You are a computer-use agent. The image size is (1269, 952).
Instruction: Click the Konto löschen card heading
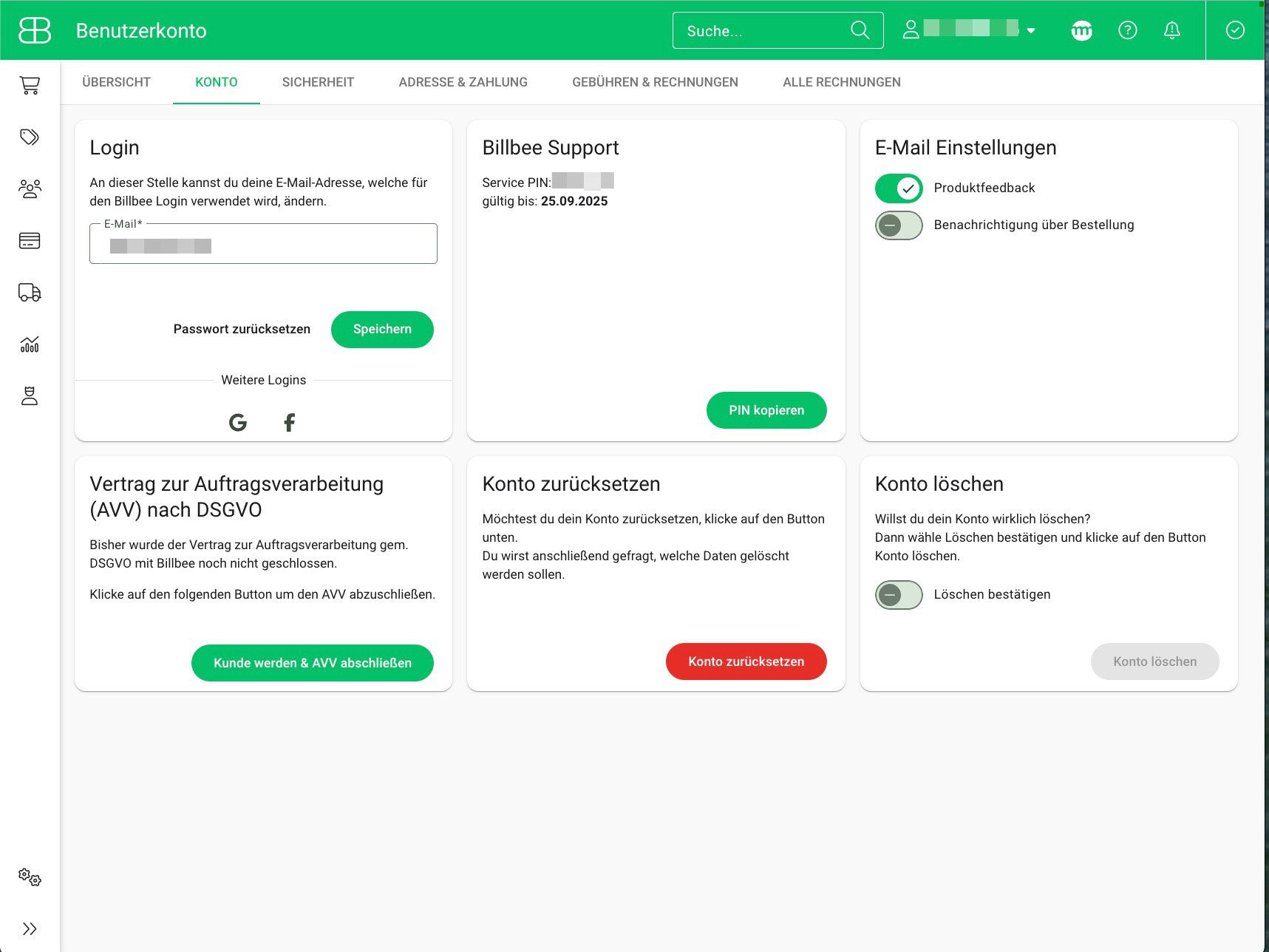(939, 484)
